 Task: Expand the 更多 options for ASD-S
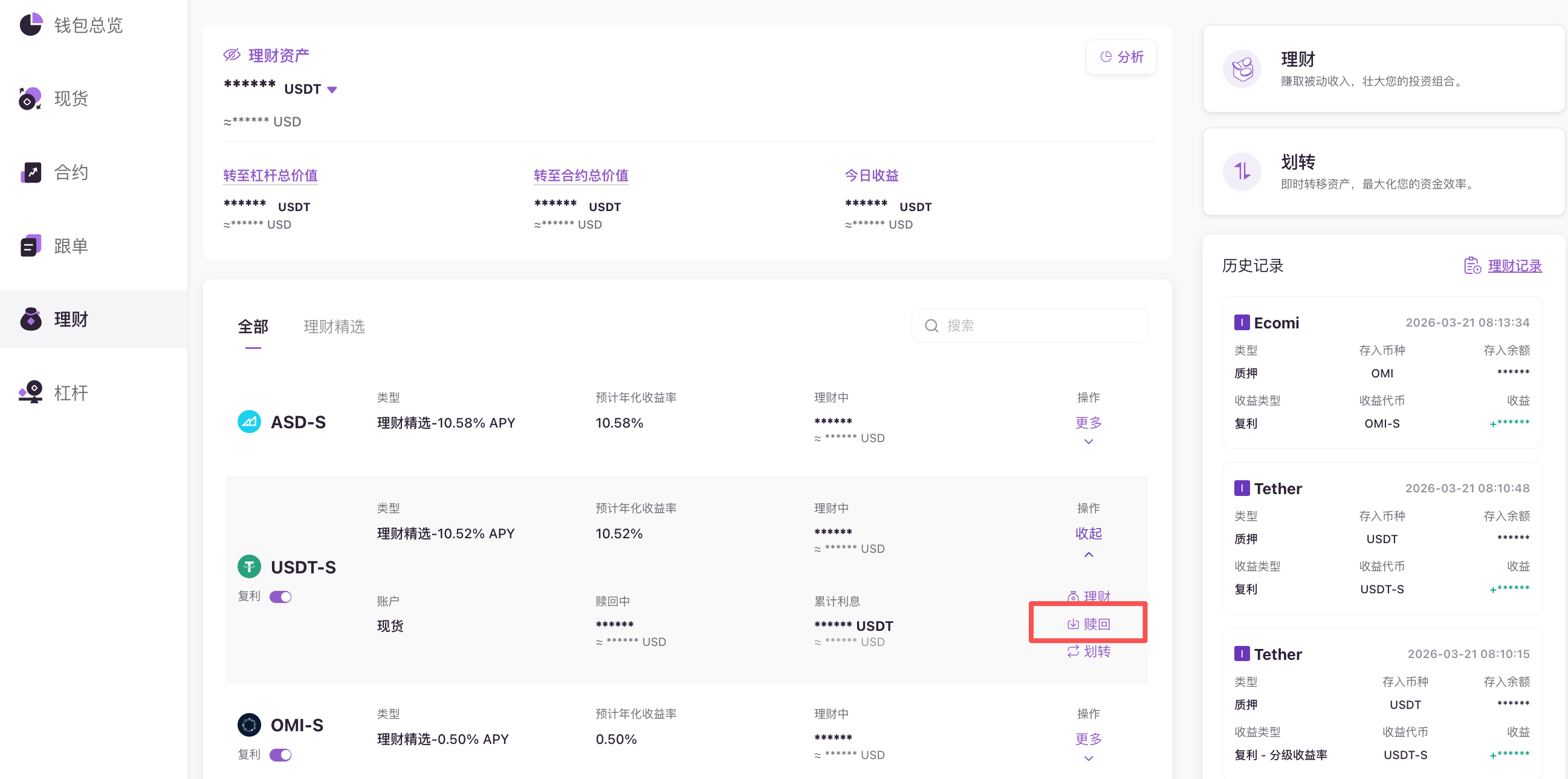tap(1088, 423)
